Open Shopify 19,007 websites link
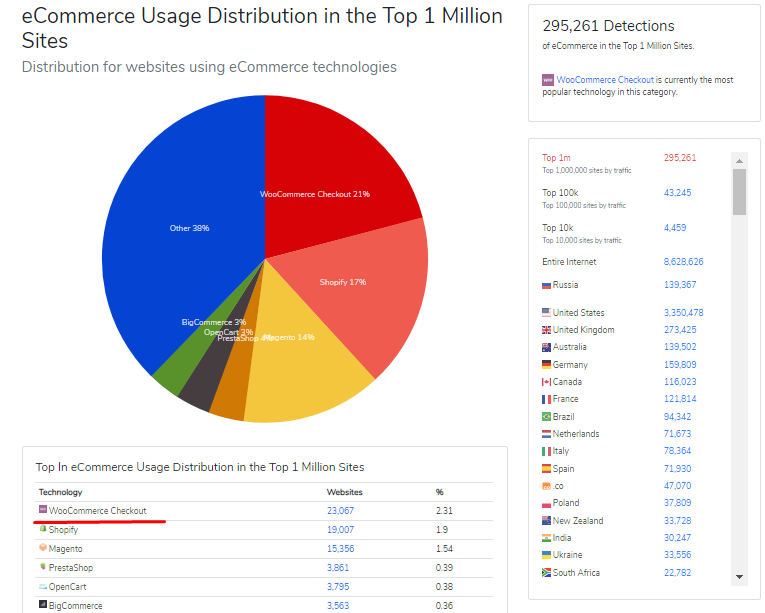 click(341, 530)
